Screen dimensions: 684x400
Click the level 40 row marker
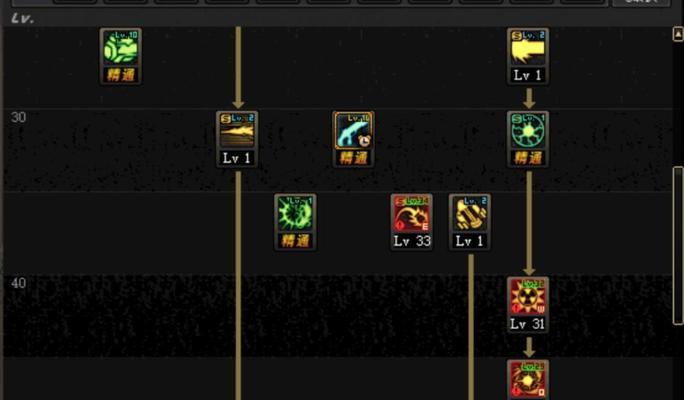(18, 283)
